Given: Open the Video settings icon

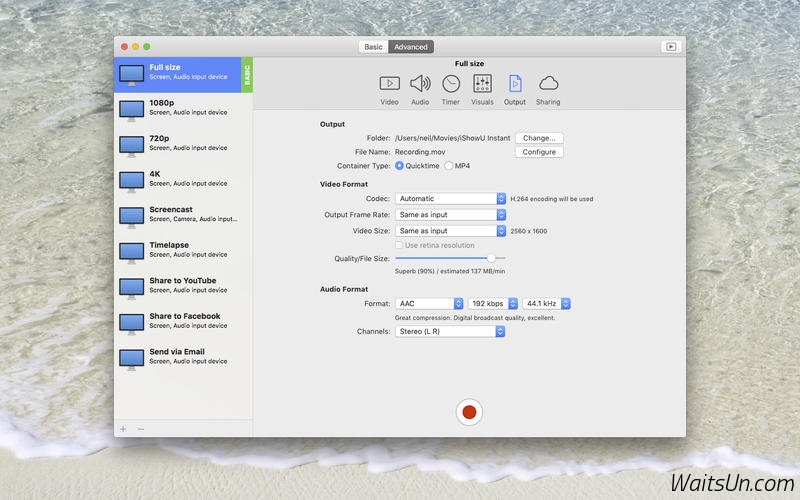Looking at the screenshot, I should point(389,84).
